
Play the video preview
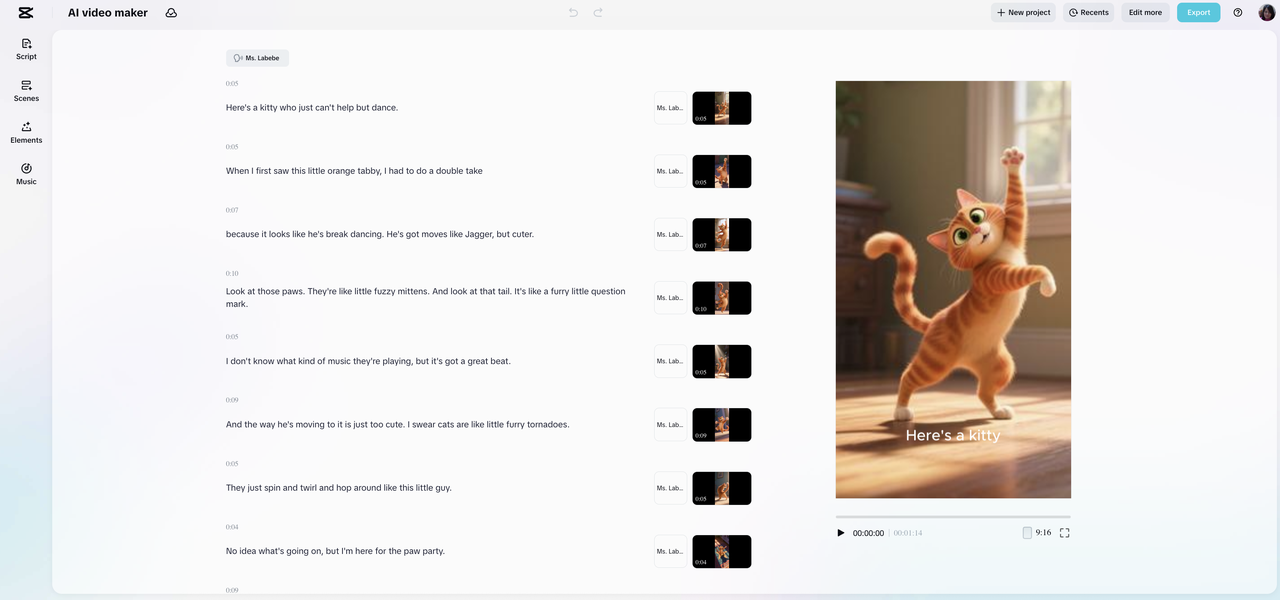coord(840,533)
